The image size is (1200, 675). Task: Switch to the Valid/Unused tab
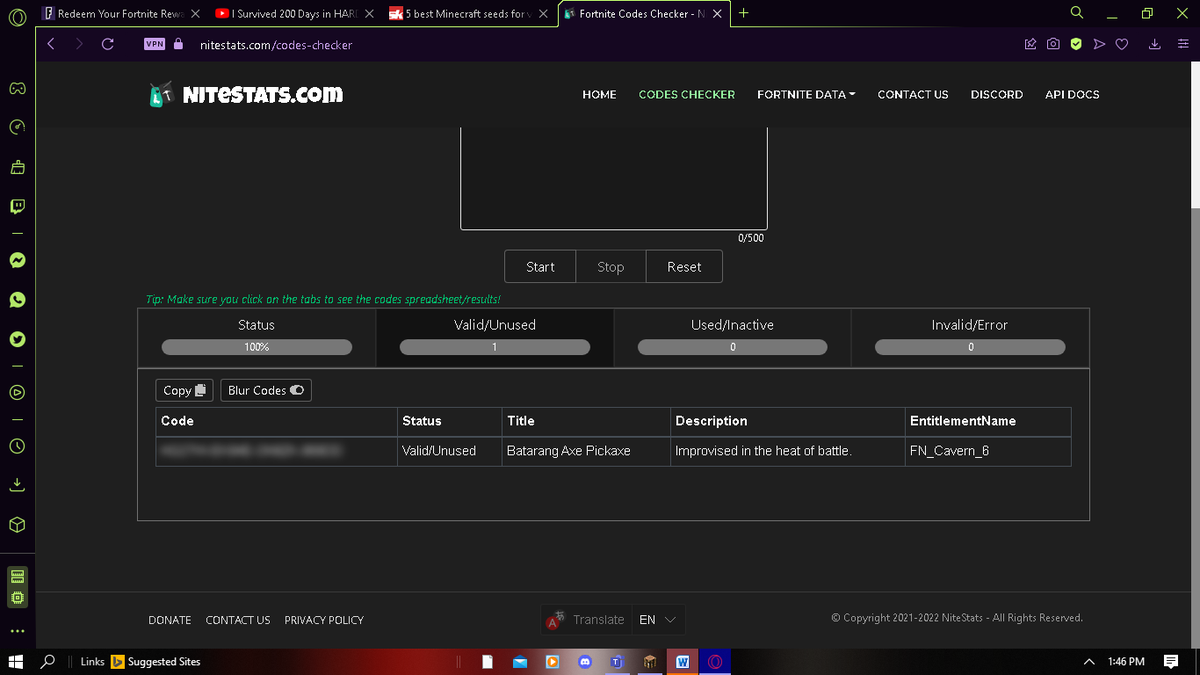(495, 337)
